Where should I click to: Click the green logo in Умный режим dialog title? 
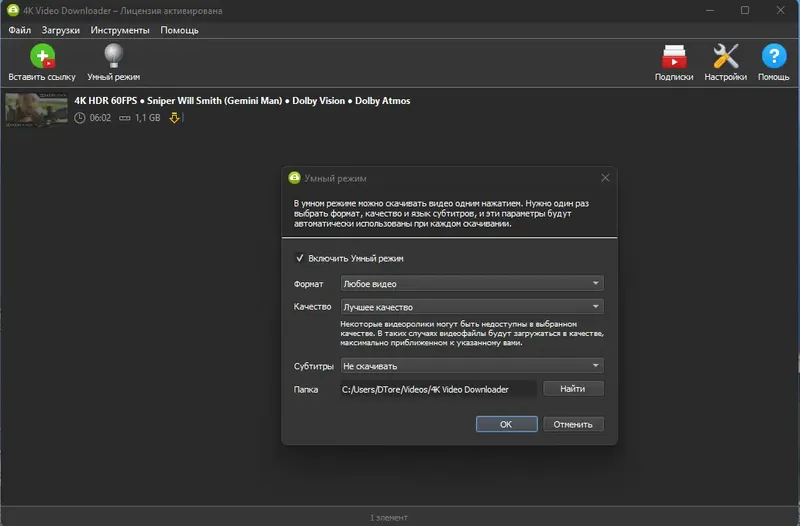click(x=294, y=178)
